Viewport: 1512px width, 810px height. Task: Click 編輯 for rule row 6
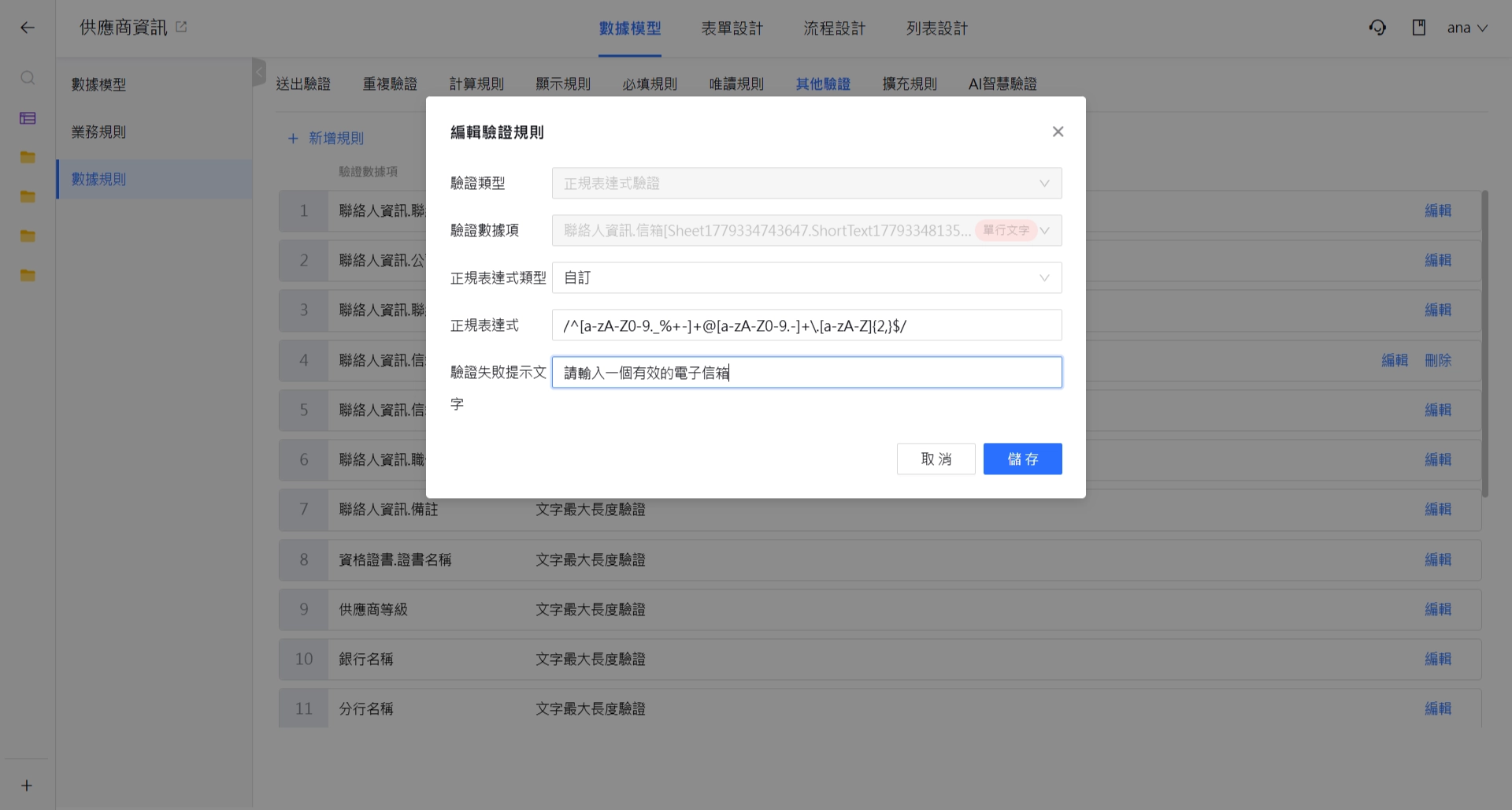tap(1438, 459)
